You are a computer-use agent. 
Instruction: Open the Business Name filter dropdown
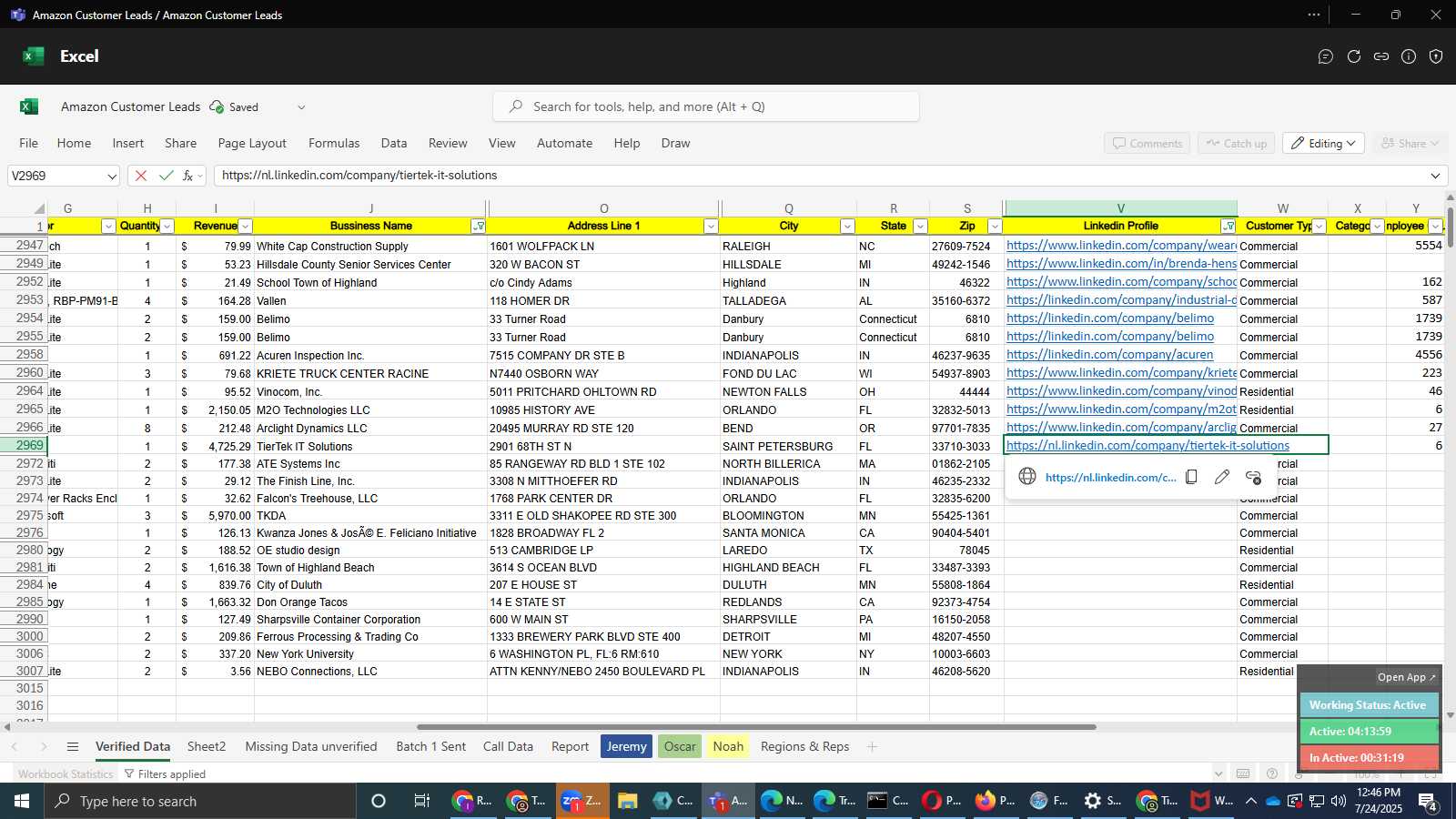479,227
